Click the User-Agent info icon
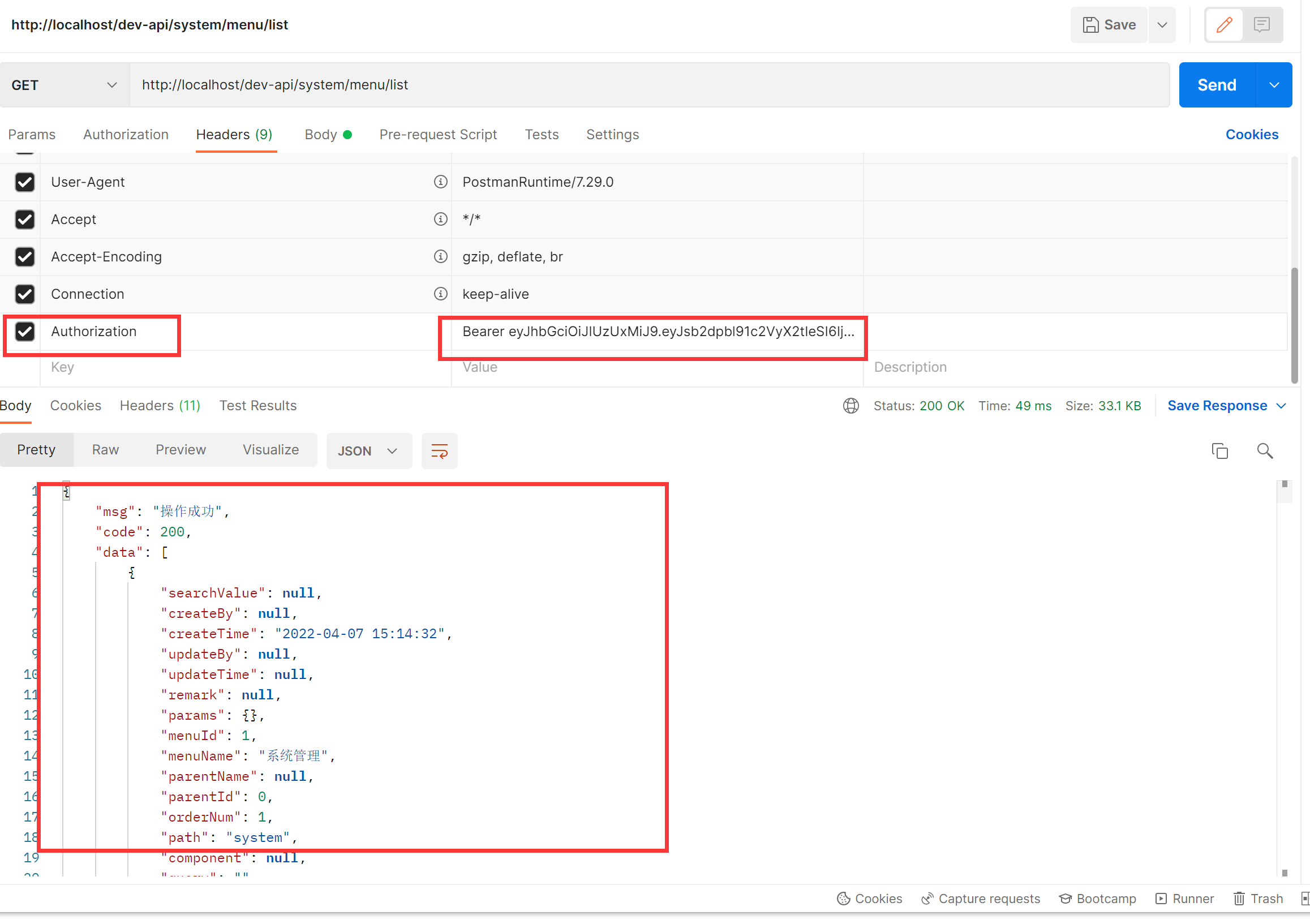Image resolution: width=1310 pixels, height=924 pixels. tap(440, 182)
